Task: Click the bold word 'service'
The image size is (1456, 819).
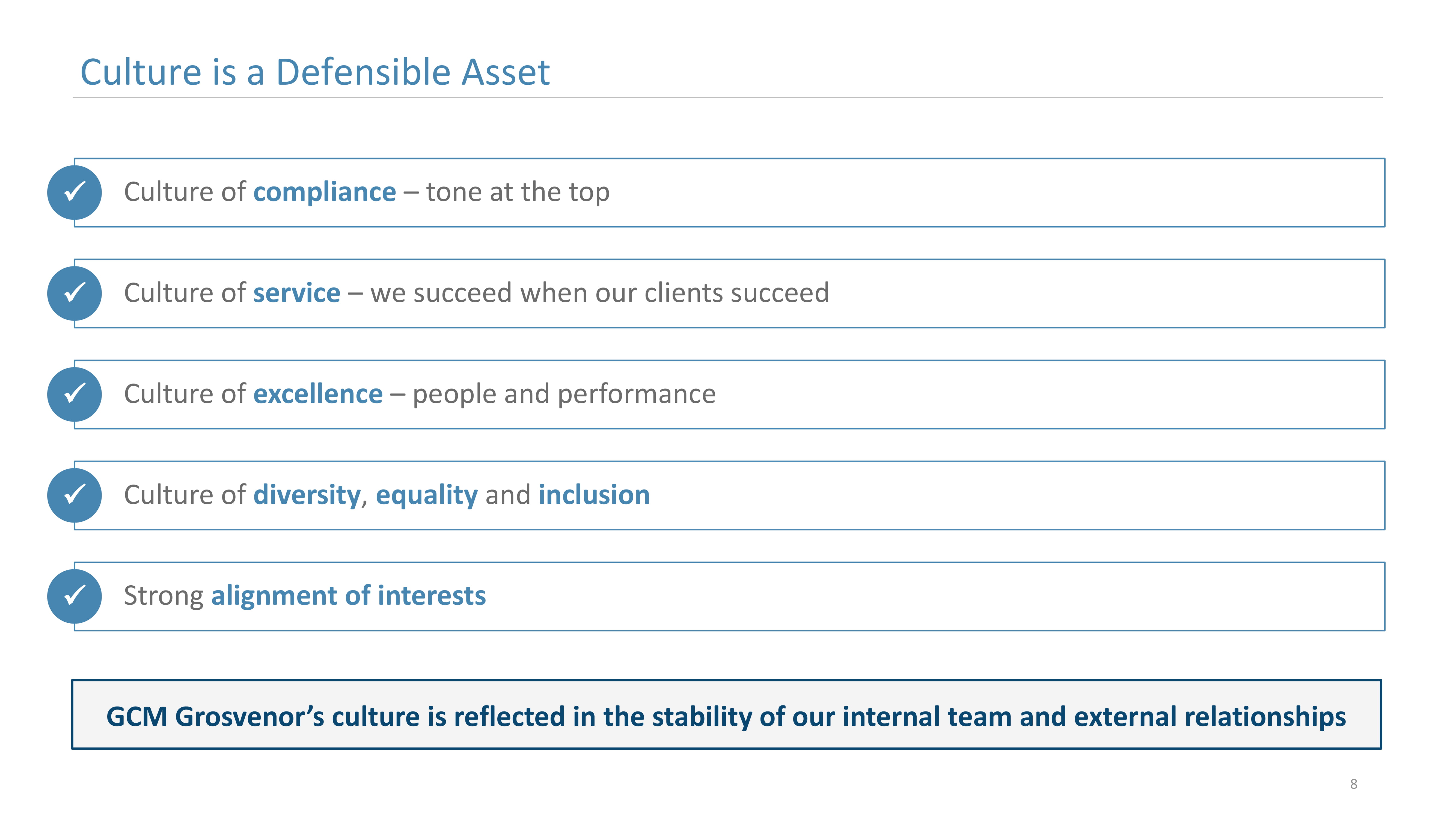Action: coord(297,293)
